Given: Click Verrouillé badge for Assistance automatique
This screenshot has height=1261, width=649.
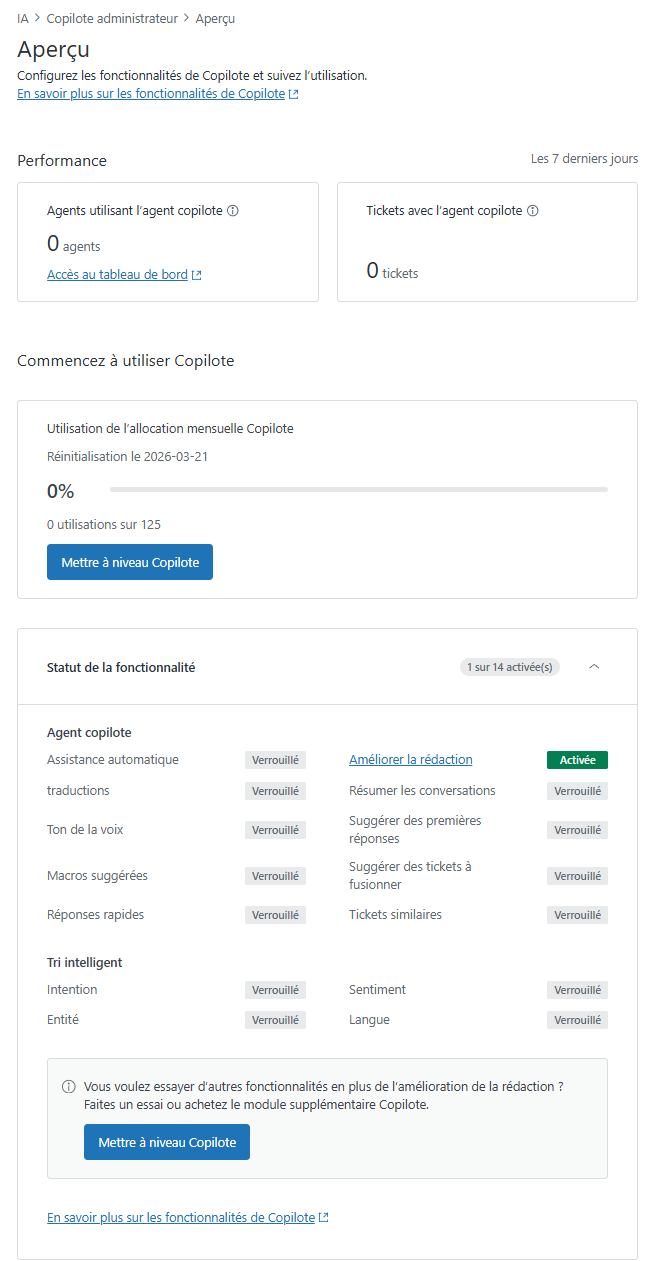Looking at the screenshot, I should coord(275,760).
